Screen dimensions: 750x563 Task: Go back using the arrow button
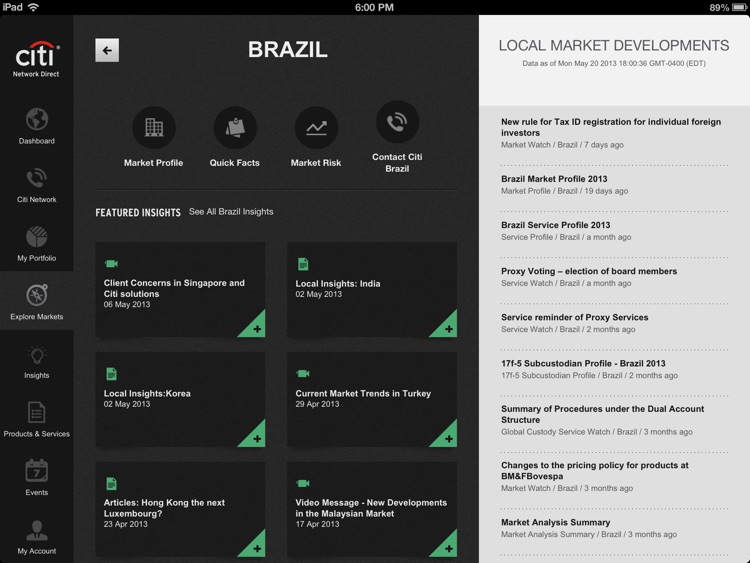[107, 50]
